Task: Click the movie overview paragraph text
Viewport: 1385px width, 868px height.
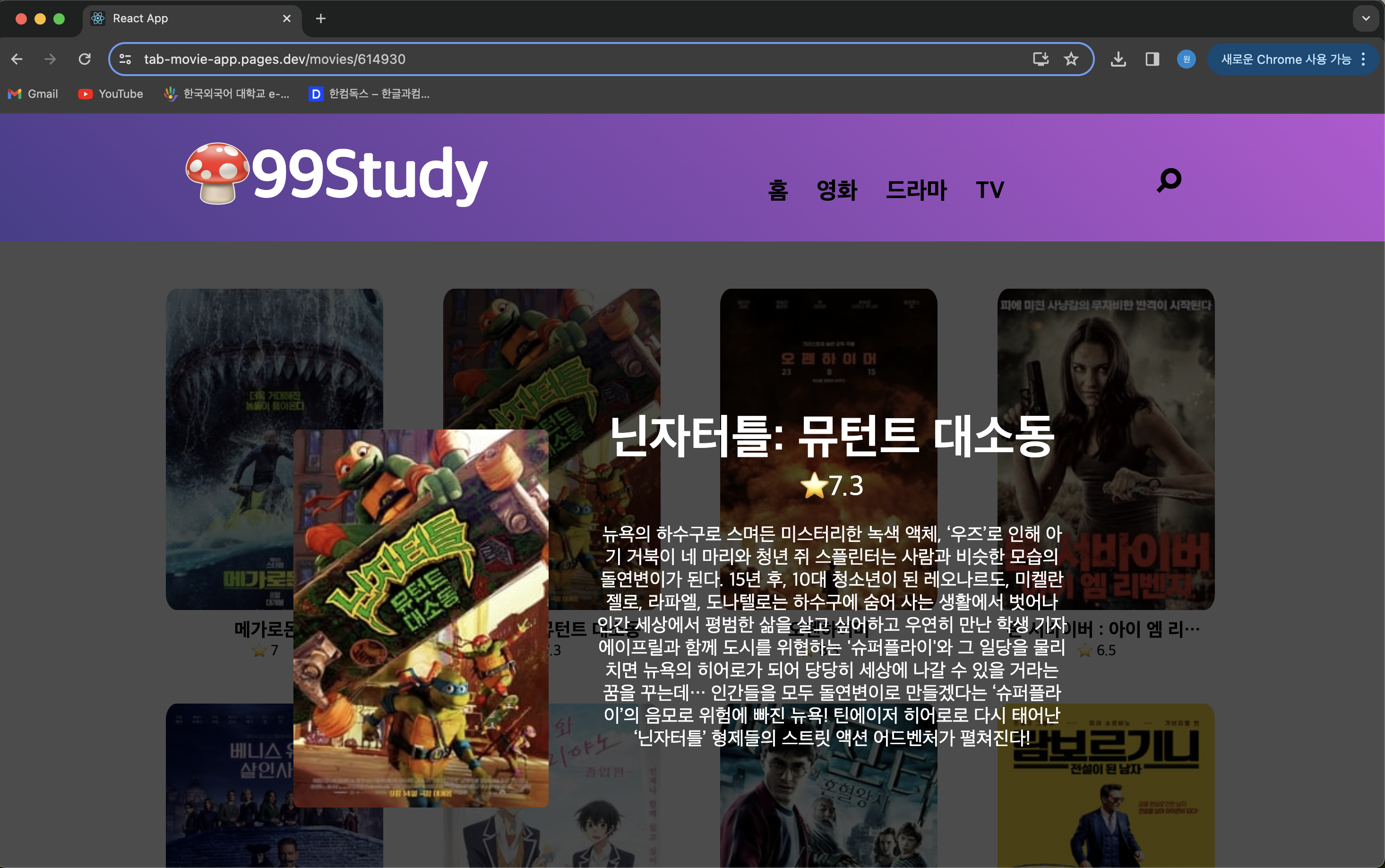Action: tap(832, 636)
